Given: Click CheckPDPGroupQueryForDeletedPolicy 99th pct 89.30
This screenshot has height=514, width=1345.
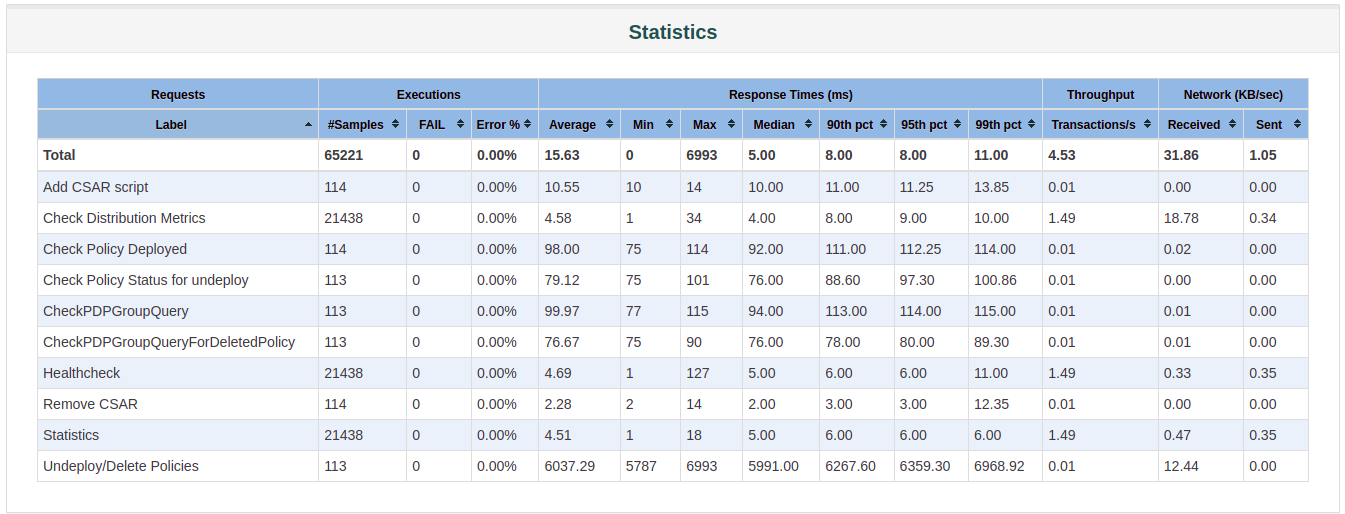Looking at the screenshot, I should click(x=992, y=342).
